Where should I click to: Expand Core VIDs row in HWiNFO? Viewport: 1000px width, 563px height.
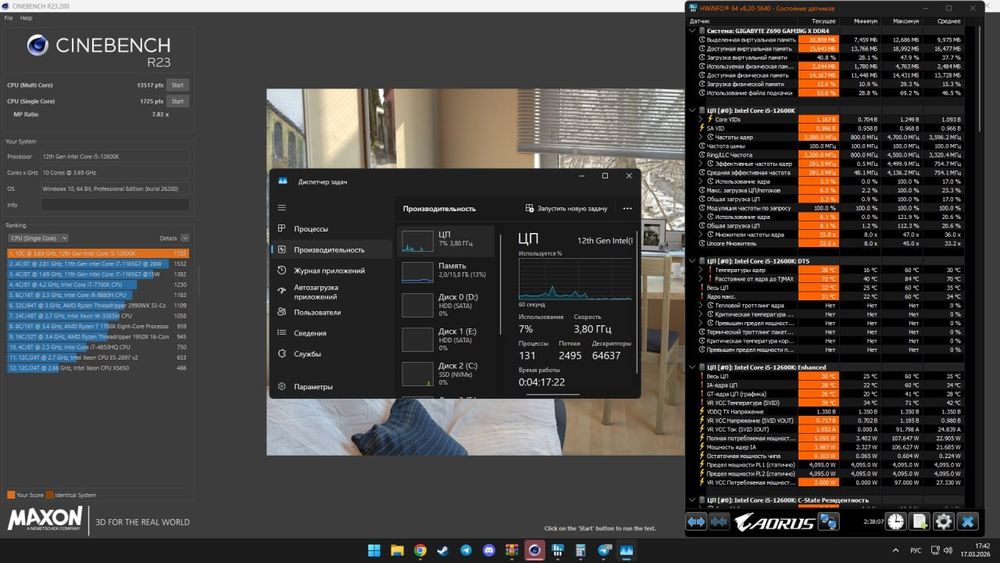click(700, 119)
